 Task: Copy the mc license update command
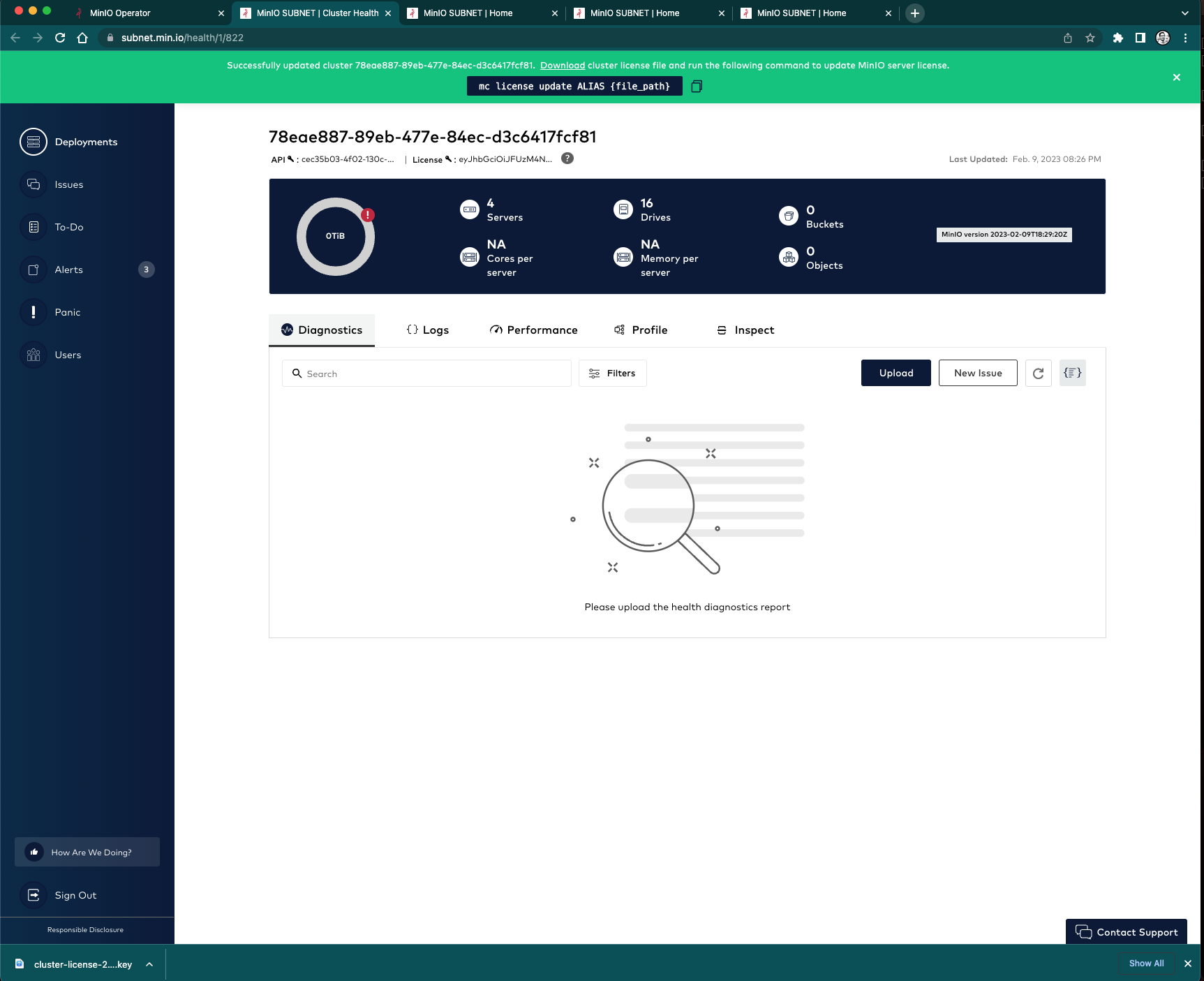click(697, 87)
